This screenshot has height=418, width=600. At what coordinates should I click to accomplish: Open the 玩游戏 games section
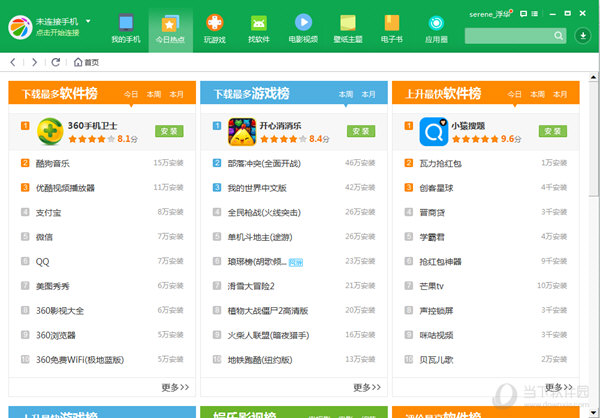(x=215, y=29)
